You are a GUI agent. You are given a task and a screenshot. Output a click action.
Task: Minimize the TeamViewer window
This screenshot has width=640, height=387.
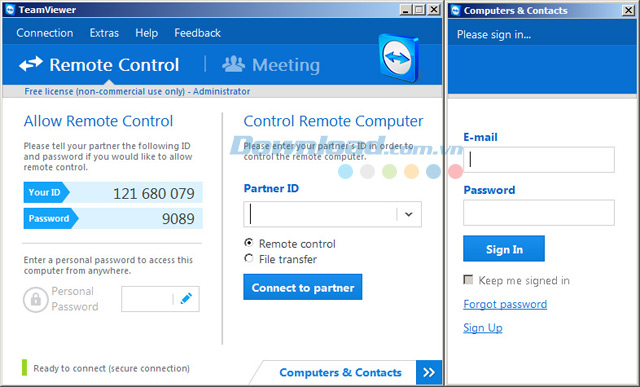(405, 10)
